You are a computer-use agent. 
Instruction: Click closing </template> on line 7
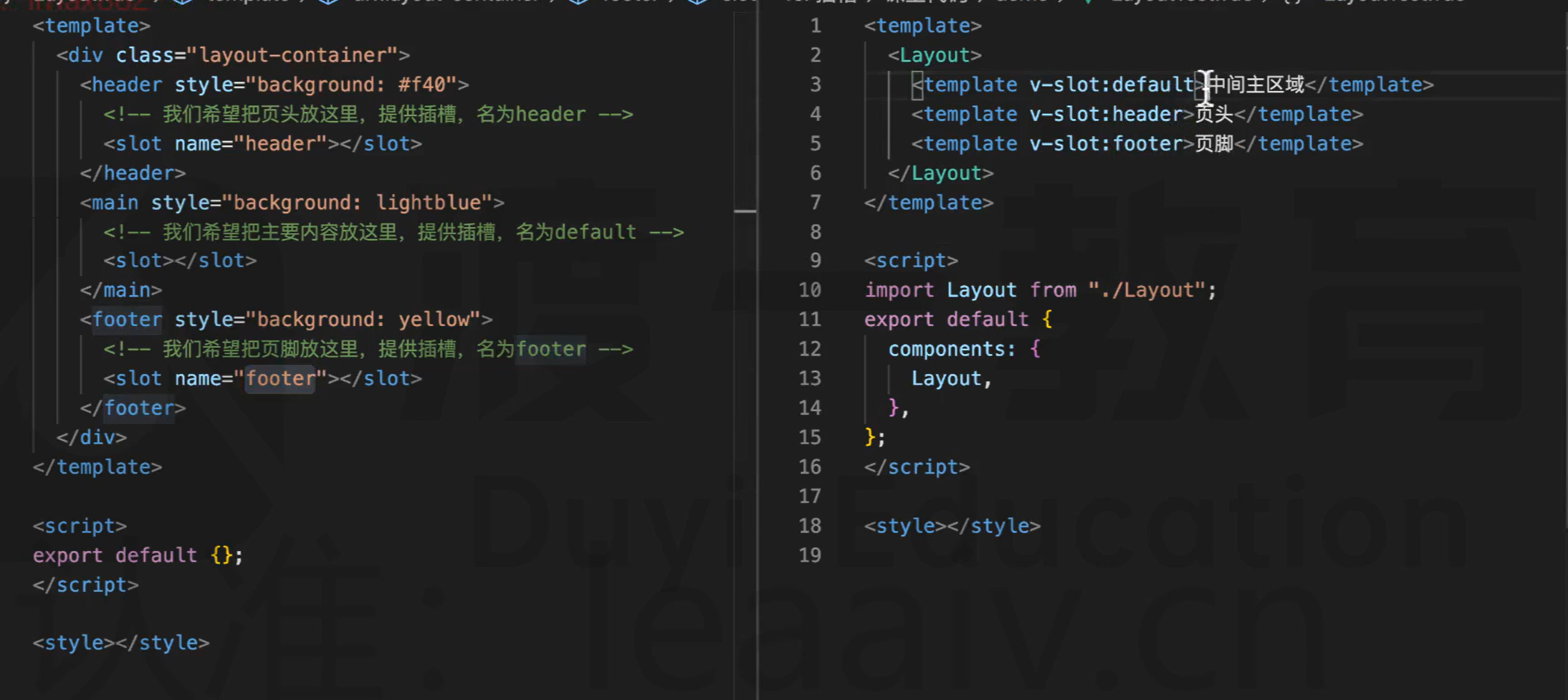(929, 203)
